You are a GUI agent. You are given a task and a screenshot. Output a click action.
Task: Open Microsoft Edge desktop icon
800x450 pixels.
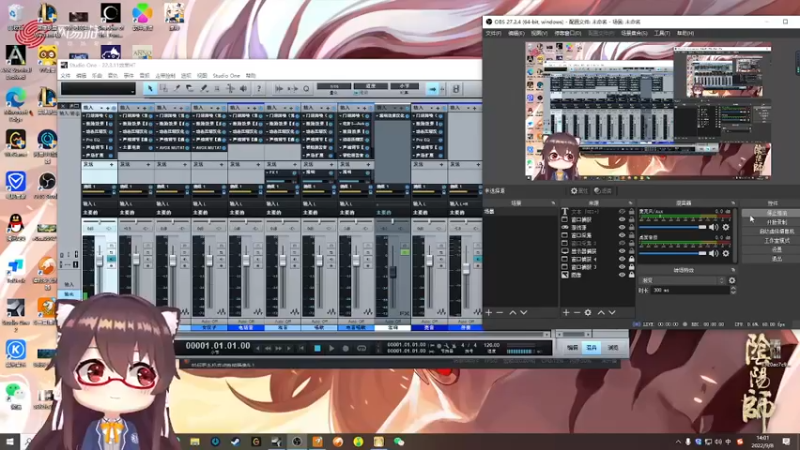coord(16,105)
